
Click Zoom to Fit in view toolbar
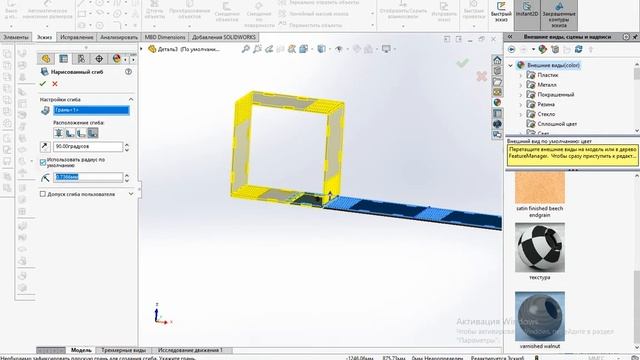coord(245,49)
